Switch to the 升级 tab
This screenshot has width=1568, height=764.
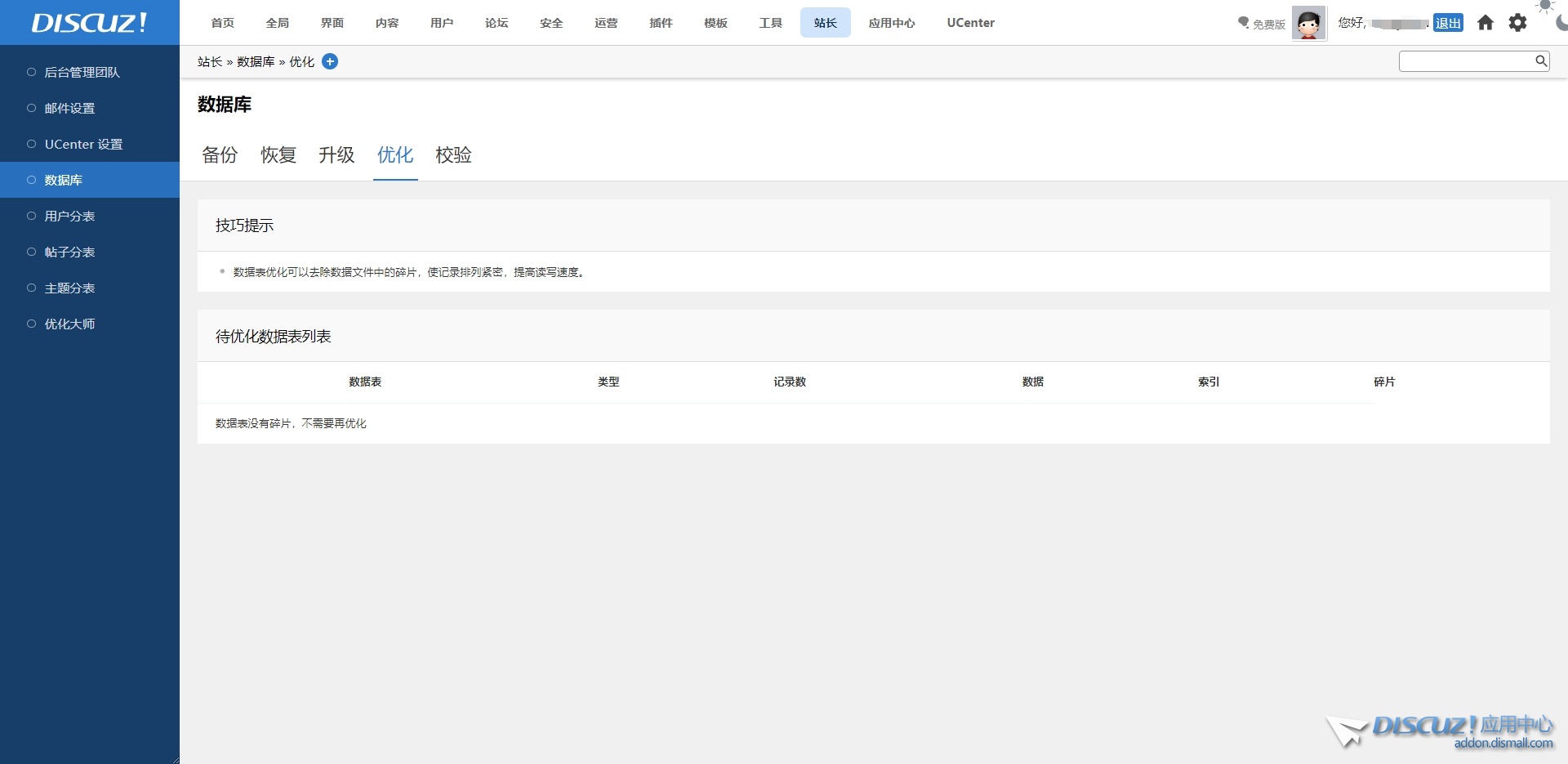[336, 155]
